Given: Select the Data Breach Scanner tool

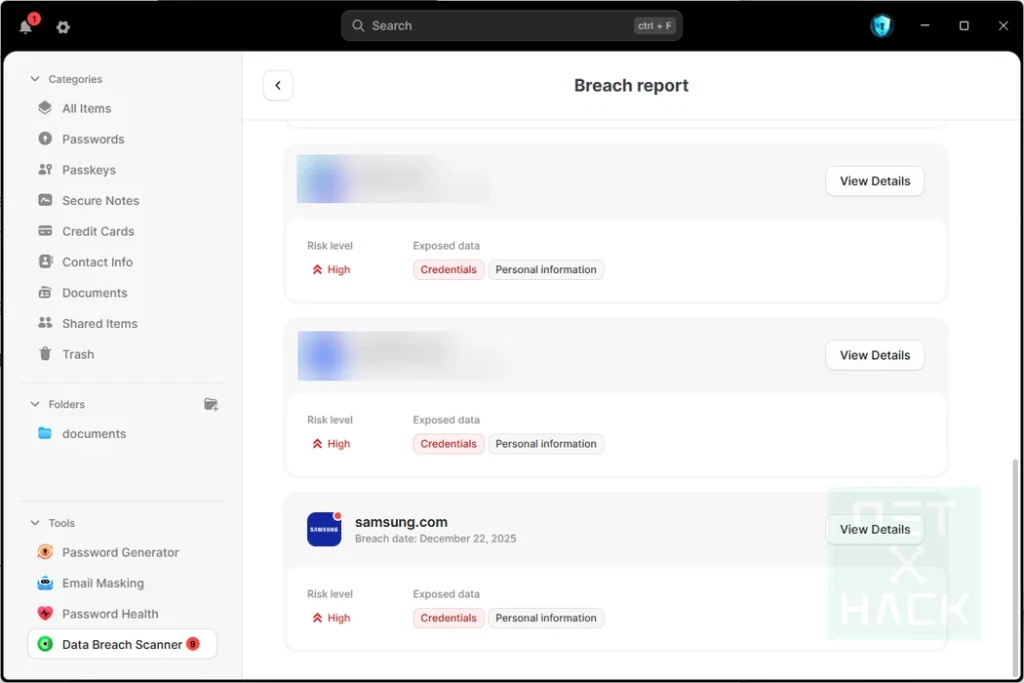Looking at the screenshot, I should (122, 645).
